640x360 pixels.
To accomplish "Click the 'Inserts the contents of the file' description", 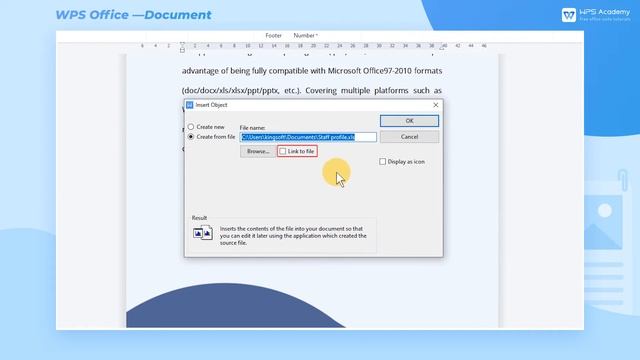I will click(x=293, y=236).
